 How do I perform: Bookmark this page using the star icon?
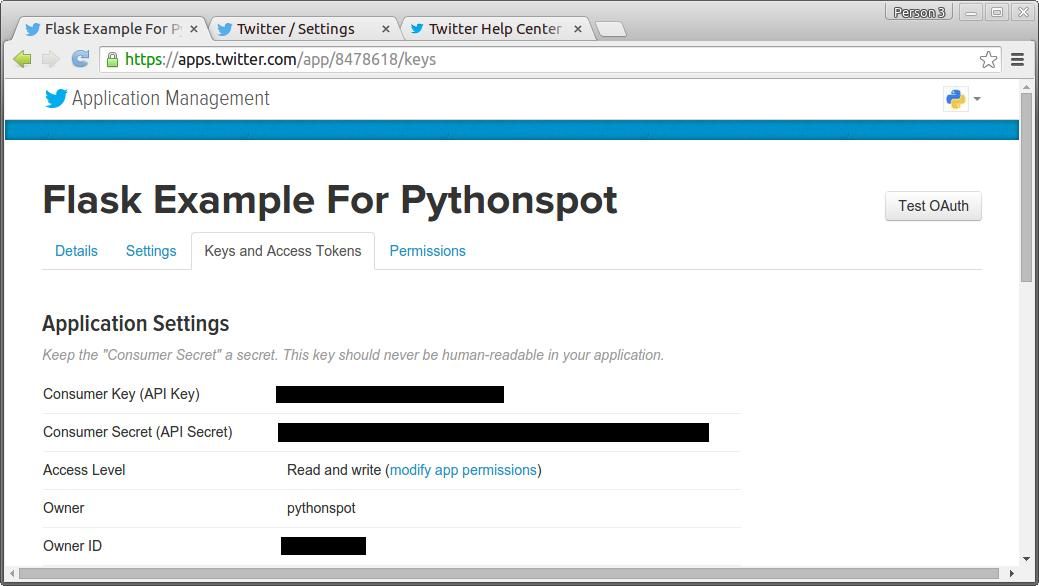[x=988, y=60]
